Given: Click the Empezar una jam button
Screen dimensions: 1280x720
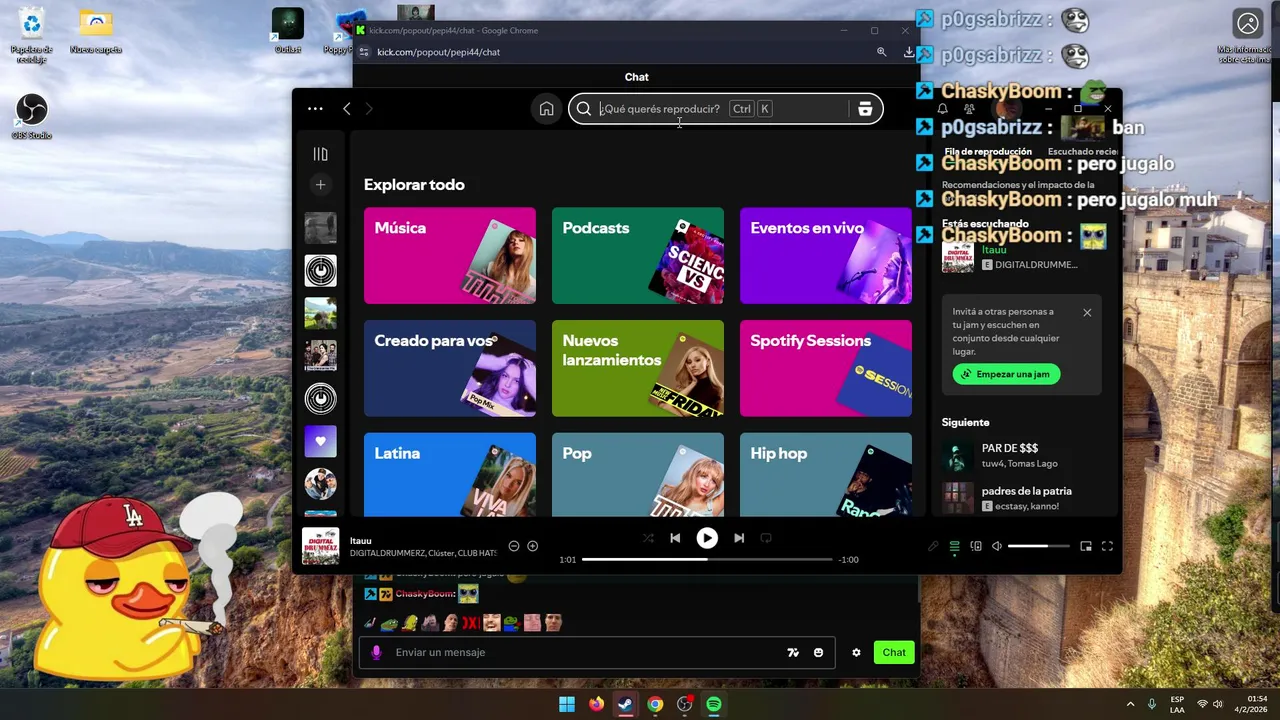Looking at the screenshot, I should pos(1006,374).
